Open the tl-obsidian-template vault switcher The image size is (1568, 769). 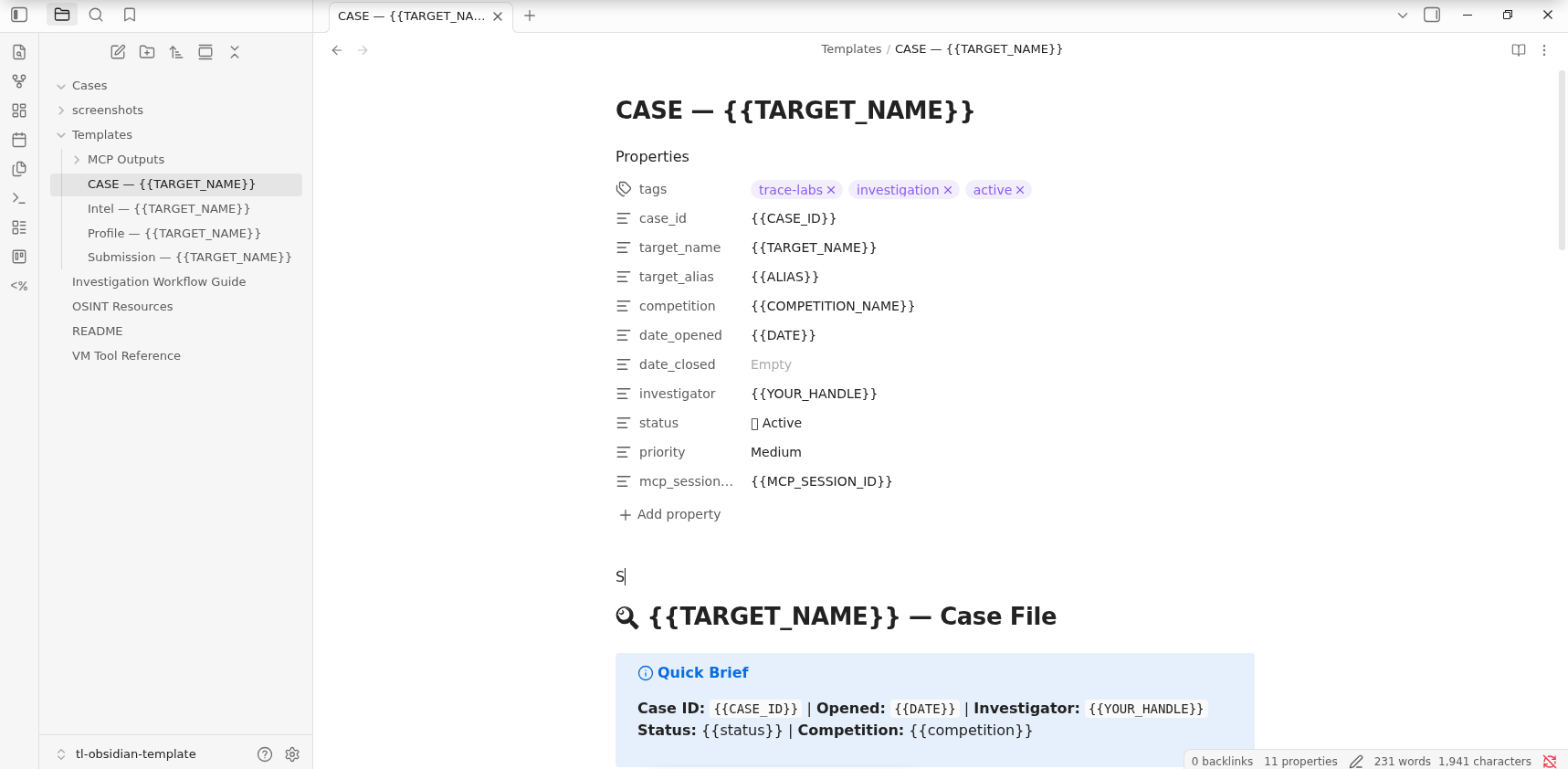(x=135, y=754)
